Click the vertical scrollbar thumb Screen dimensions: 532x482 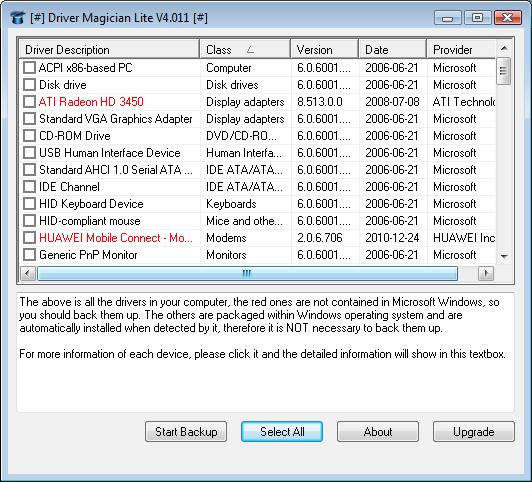[504, 71]
